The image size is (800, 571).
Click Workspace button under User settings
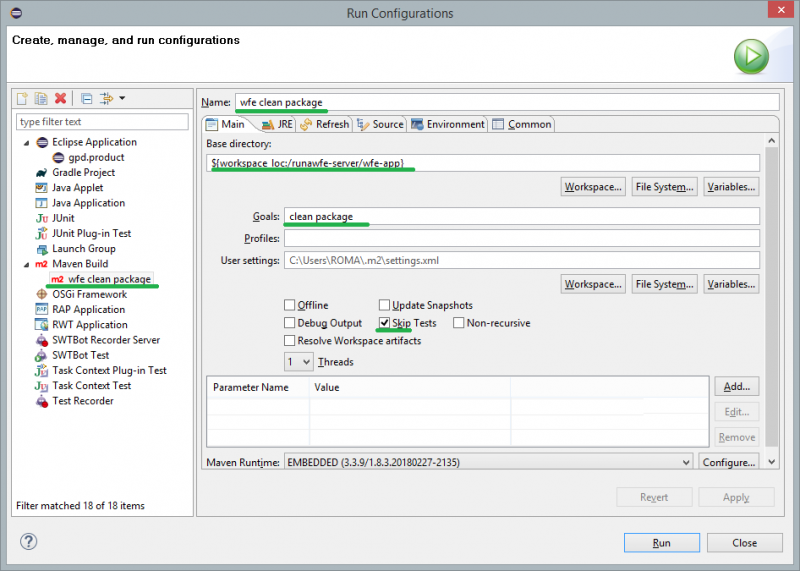(593, 284)
